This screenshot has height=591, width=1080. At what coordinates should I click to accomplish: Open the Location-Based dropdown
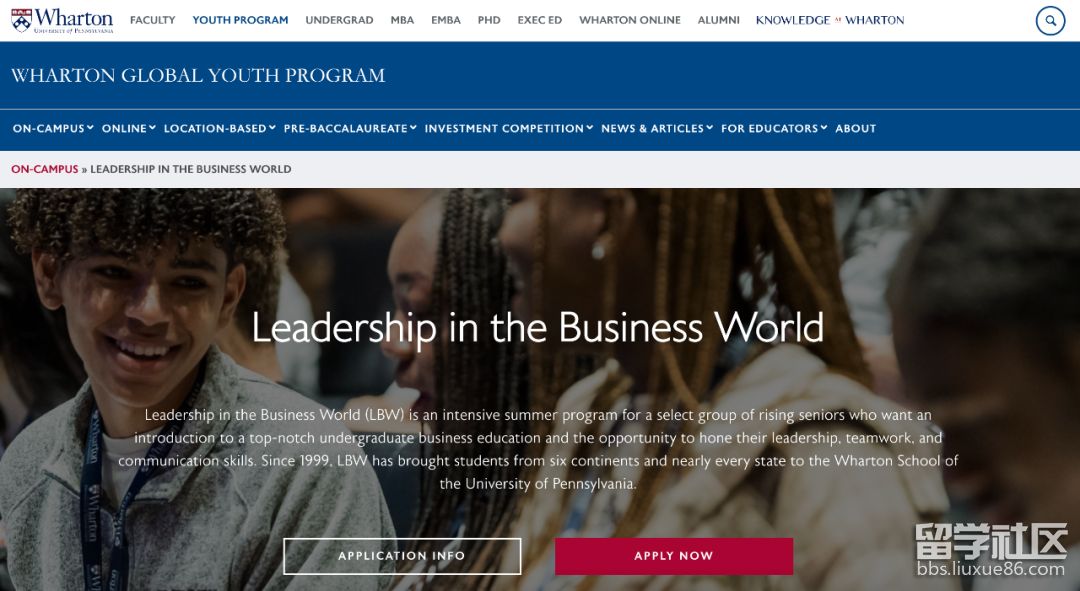pyautogui.click(x=220, y=128)
